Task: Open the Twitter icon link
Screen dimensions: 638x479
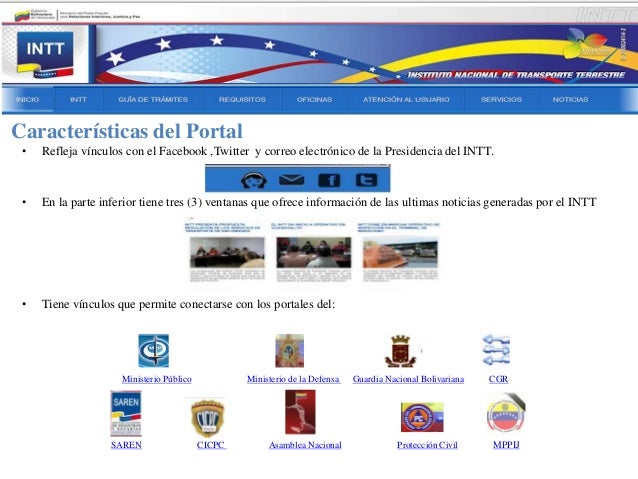Action: pos(366,179)
